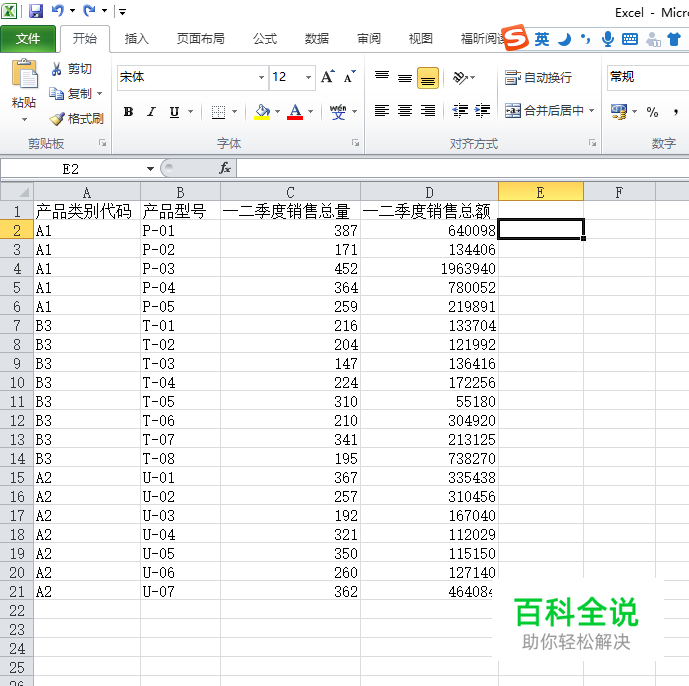Switch to the 插入 (Insert) tab

[137, 39]
